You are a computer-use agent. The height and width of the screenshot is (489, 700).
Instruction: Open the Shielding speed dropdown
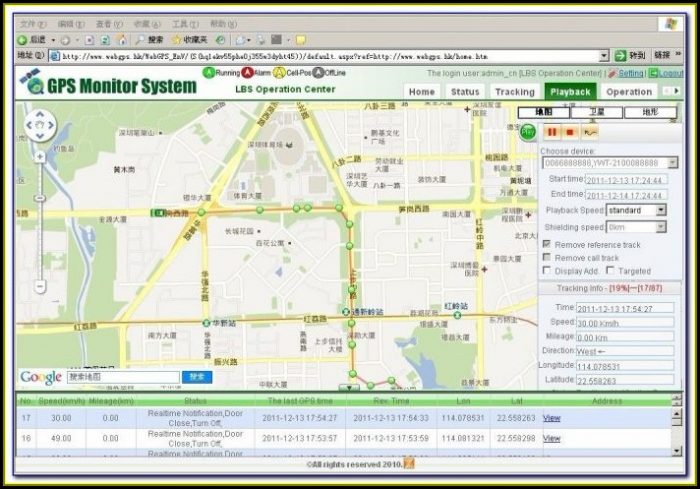(661, 227)
